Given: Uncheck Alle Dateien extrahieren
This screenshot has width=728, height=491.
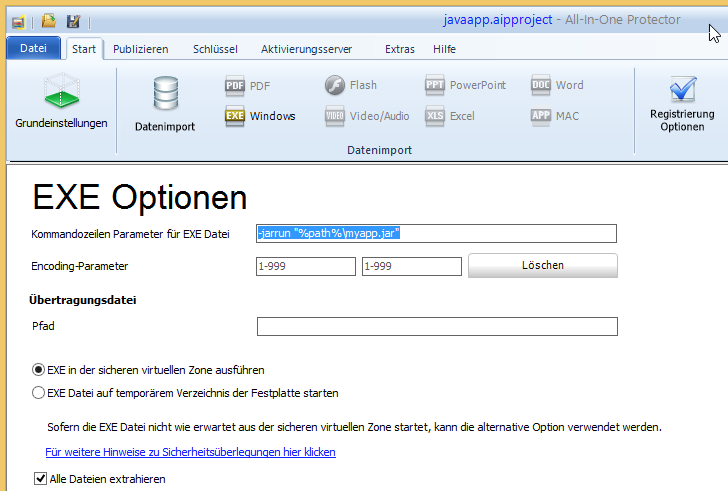Looking at the screenshot, I should click(40, 479).
